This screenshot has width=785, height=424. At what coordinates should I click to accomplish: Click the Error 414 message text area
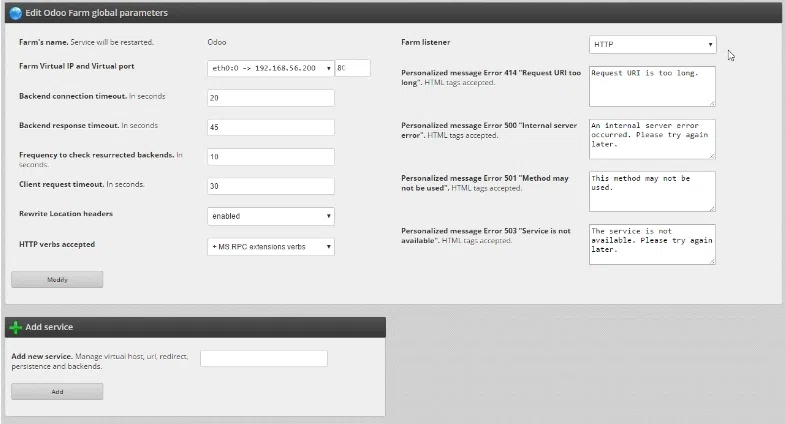[652, 86]
